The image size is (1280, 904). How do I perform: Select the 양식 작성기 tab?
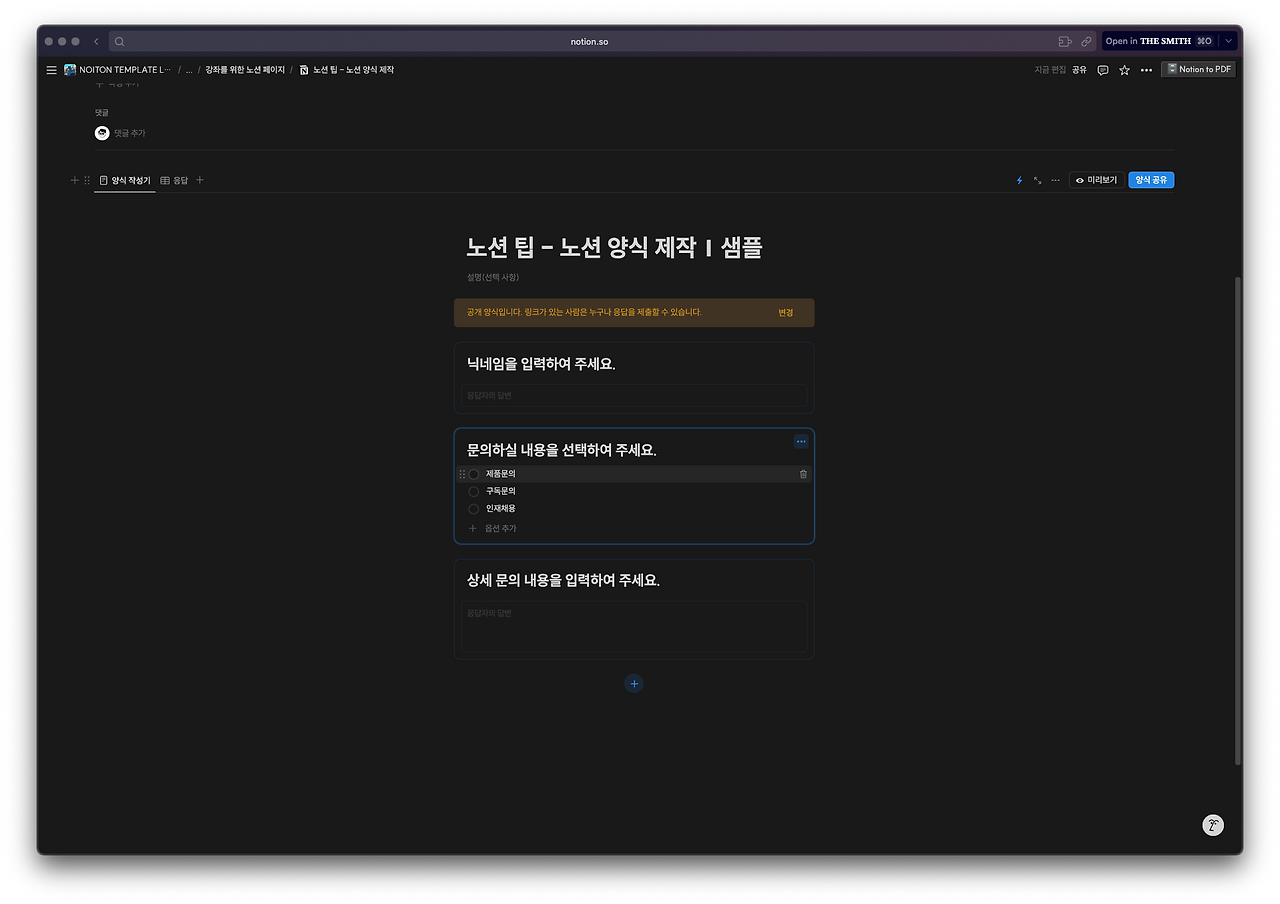tap(125, 180)
